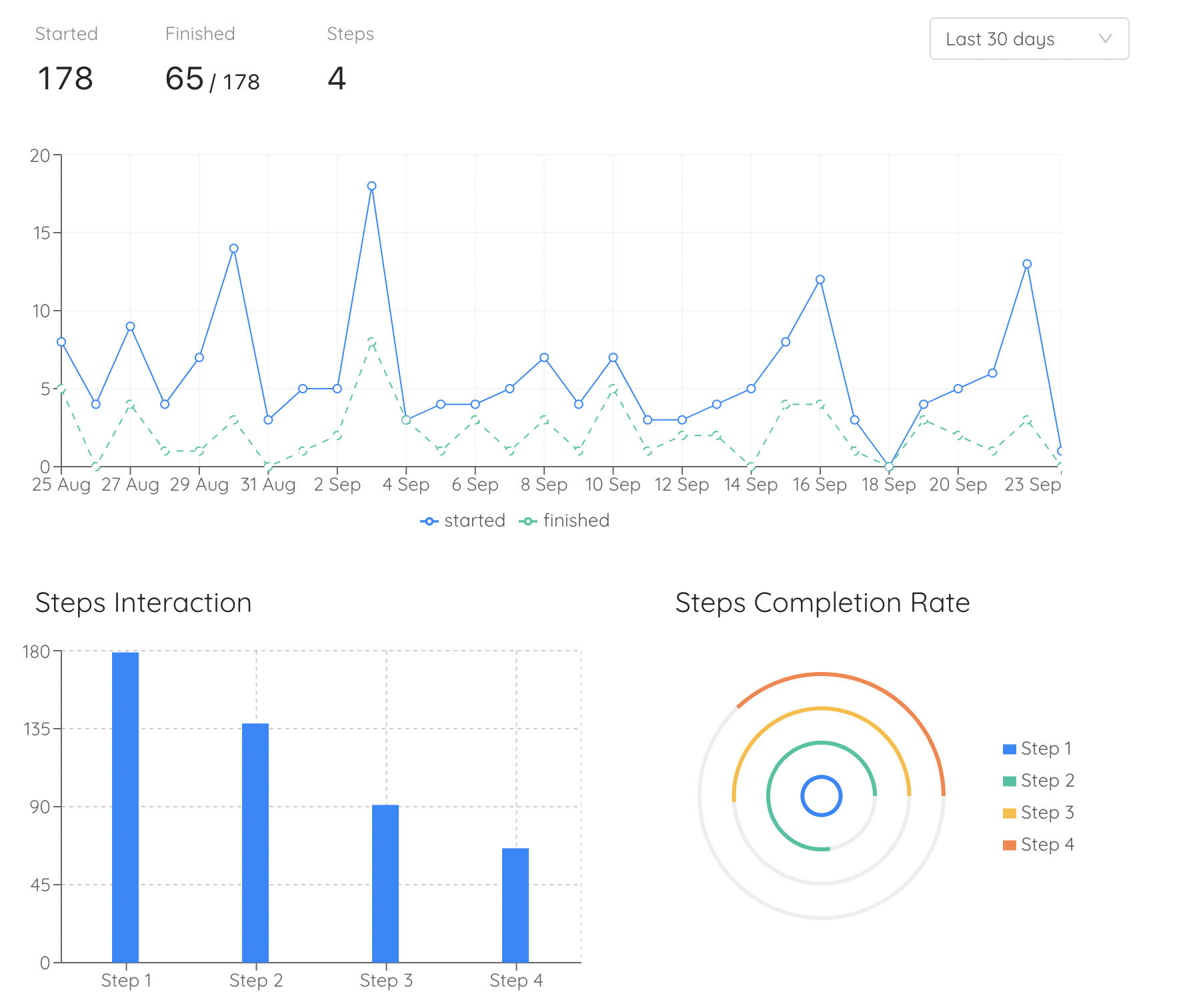Click the Started count of 178
This screenshot has width=1199, height=1008.
pyautogui.click(x=66, y=79)
